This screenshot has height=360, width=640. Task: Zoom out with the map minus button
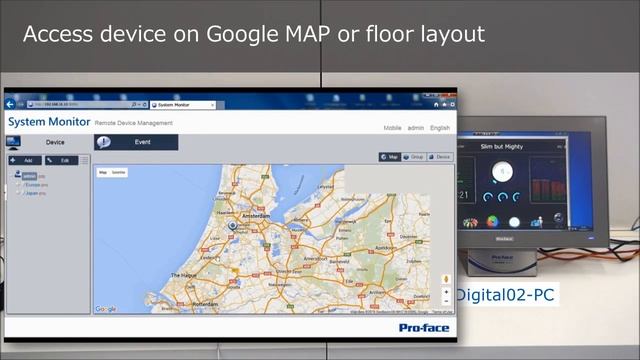click(446, 301)
